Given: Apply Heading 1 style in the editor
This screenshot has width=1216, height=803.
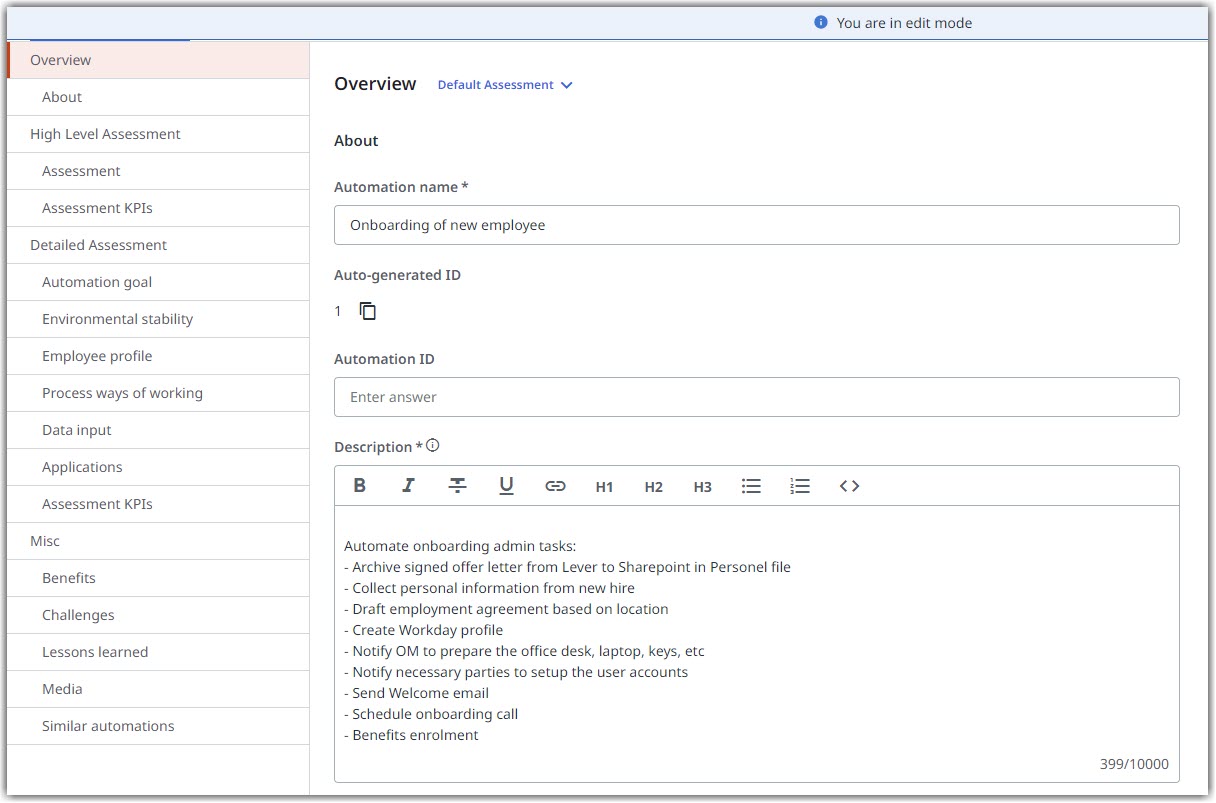Looking at the screenshot, I should pos(604,487).
